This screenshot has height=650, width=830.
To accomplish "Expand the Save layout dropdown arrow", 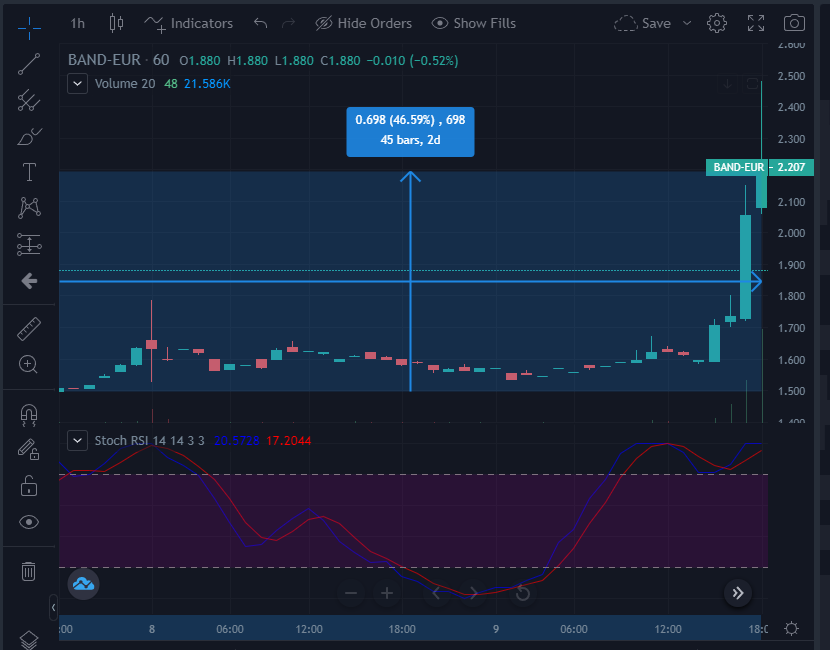I will pos(687,23).
